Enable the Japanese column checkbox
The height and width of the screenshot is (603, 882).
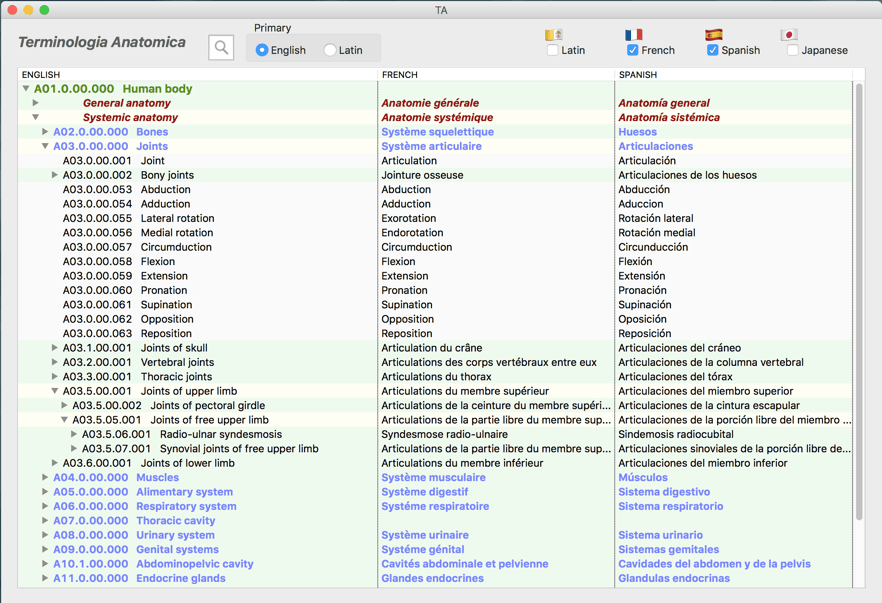pyautogui.click(x=792, y=50)
